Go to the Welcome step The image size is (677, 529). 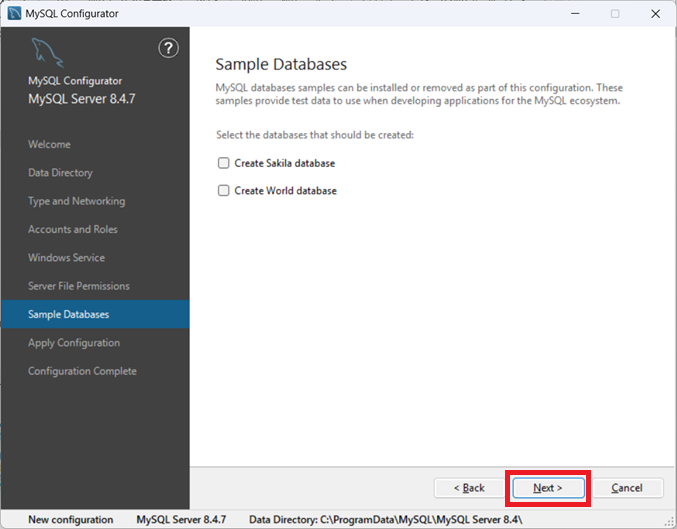pos(49,144)
